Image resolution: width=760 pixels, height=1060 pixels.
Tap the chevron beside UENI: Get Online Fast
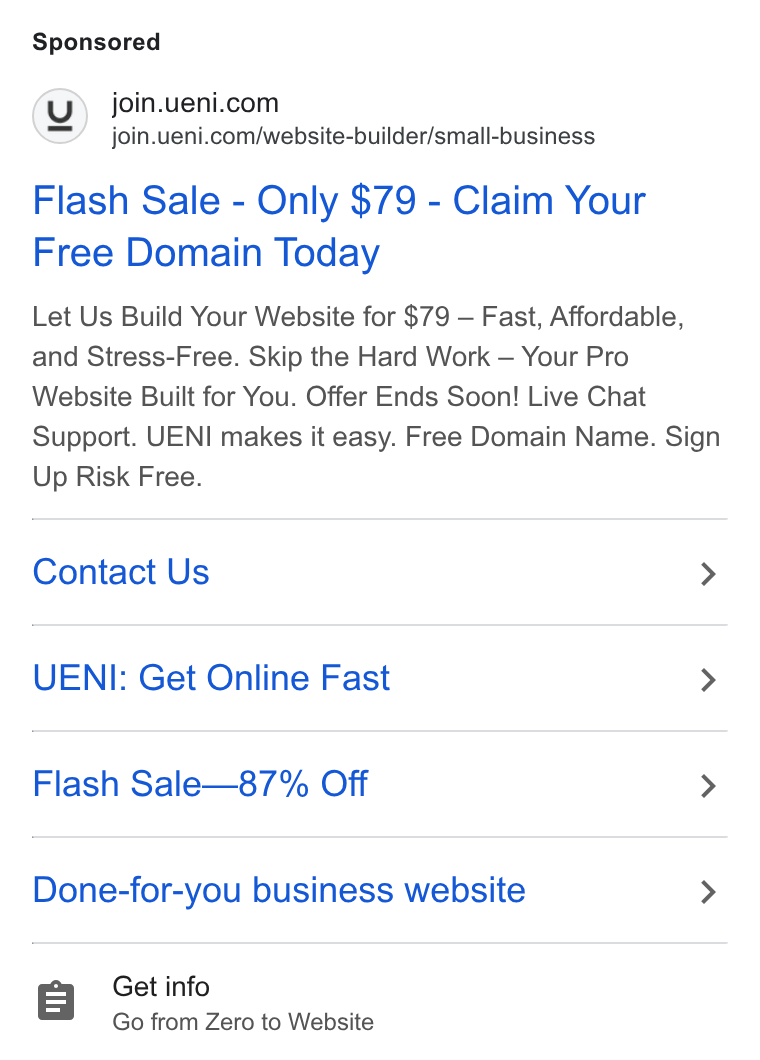click(708, 679)
